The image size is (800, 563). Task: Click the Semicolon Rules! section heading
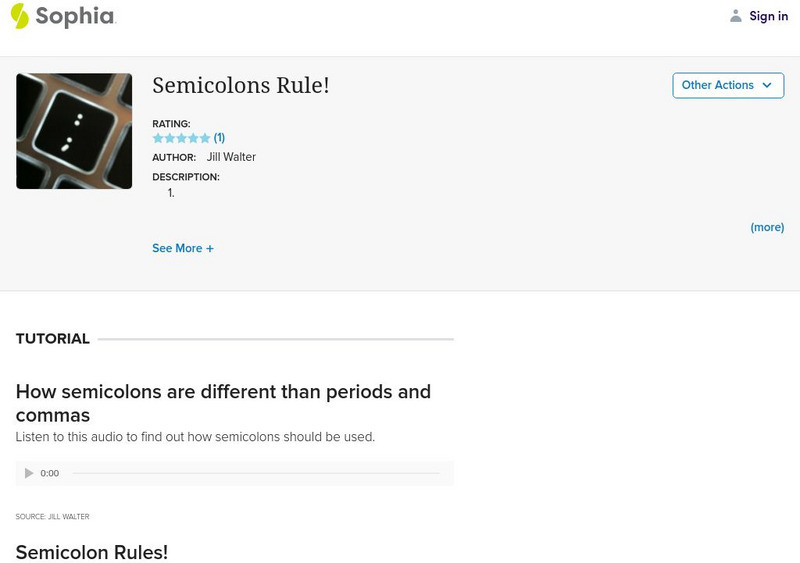[x=92, y=552]
